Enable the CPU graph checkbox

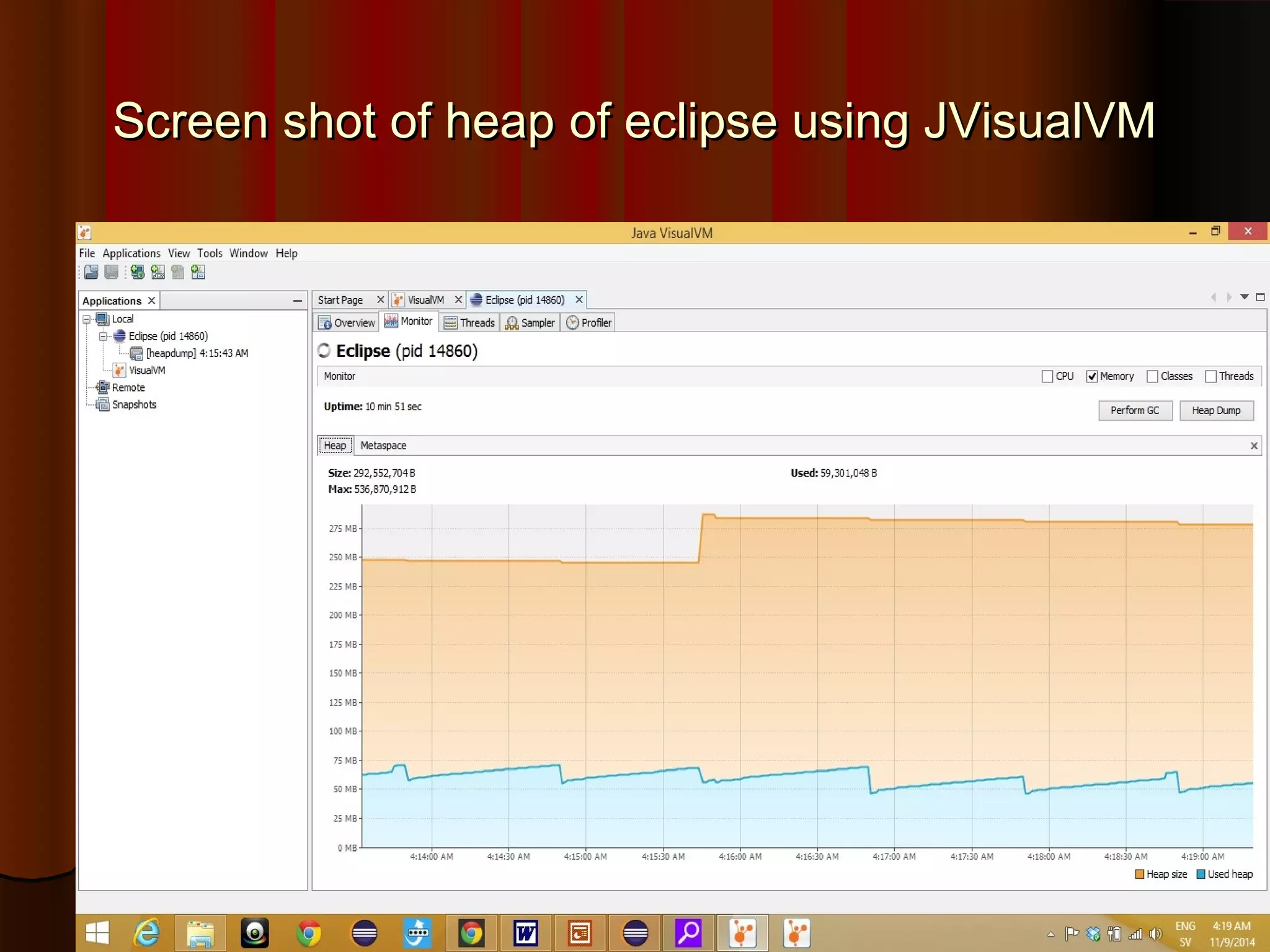point(1047,376)
